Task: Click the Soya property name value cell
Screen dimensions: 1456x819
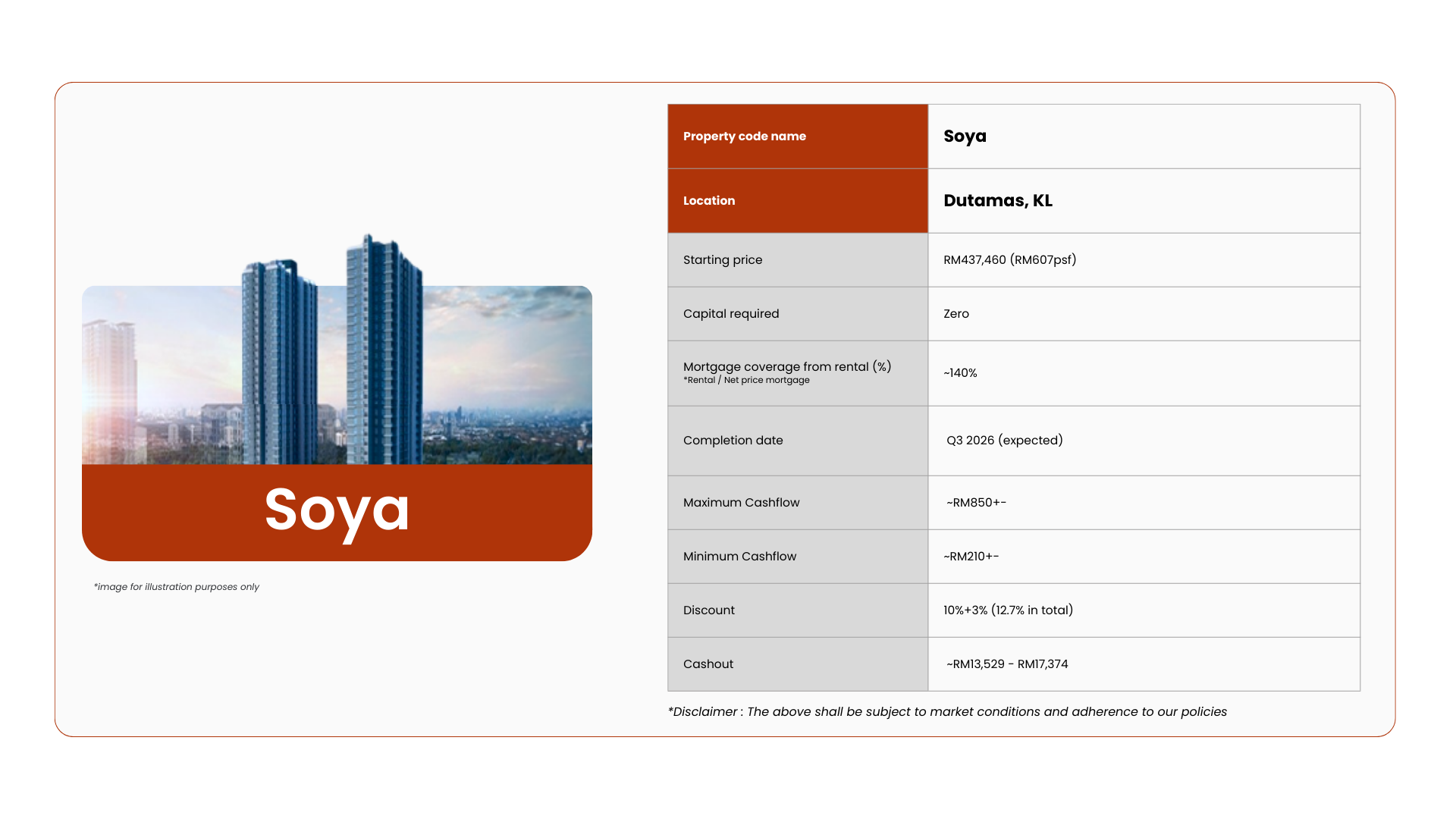Action: [x=965, y=136]
